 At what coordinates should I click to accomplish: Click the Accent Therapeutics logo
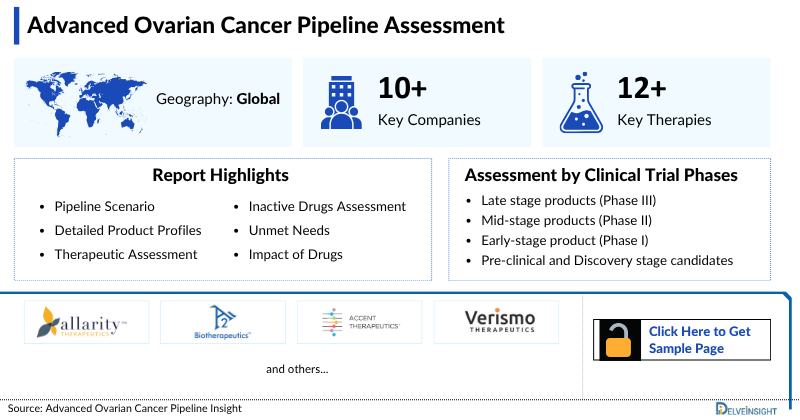click(361, 322)
